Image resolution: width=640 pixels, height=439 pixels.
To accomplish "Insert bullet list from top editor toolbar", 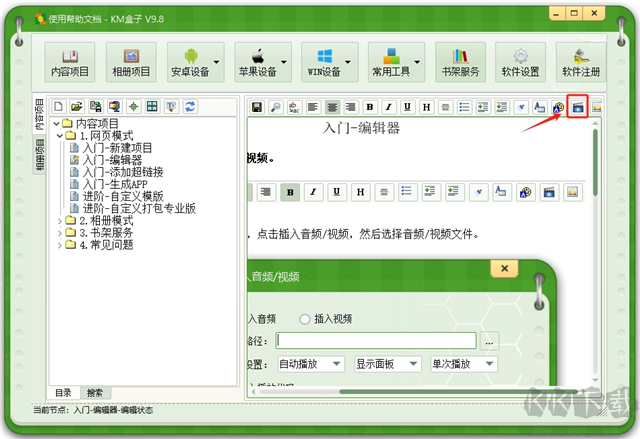I will (464, 107).
